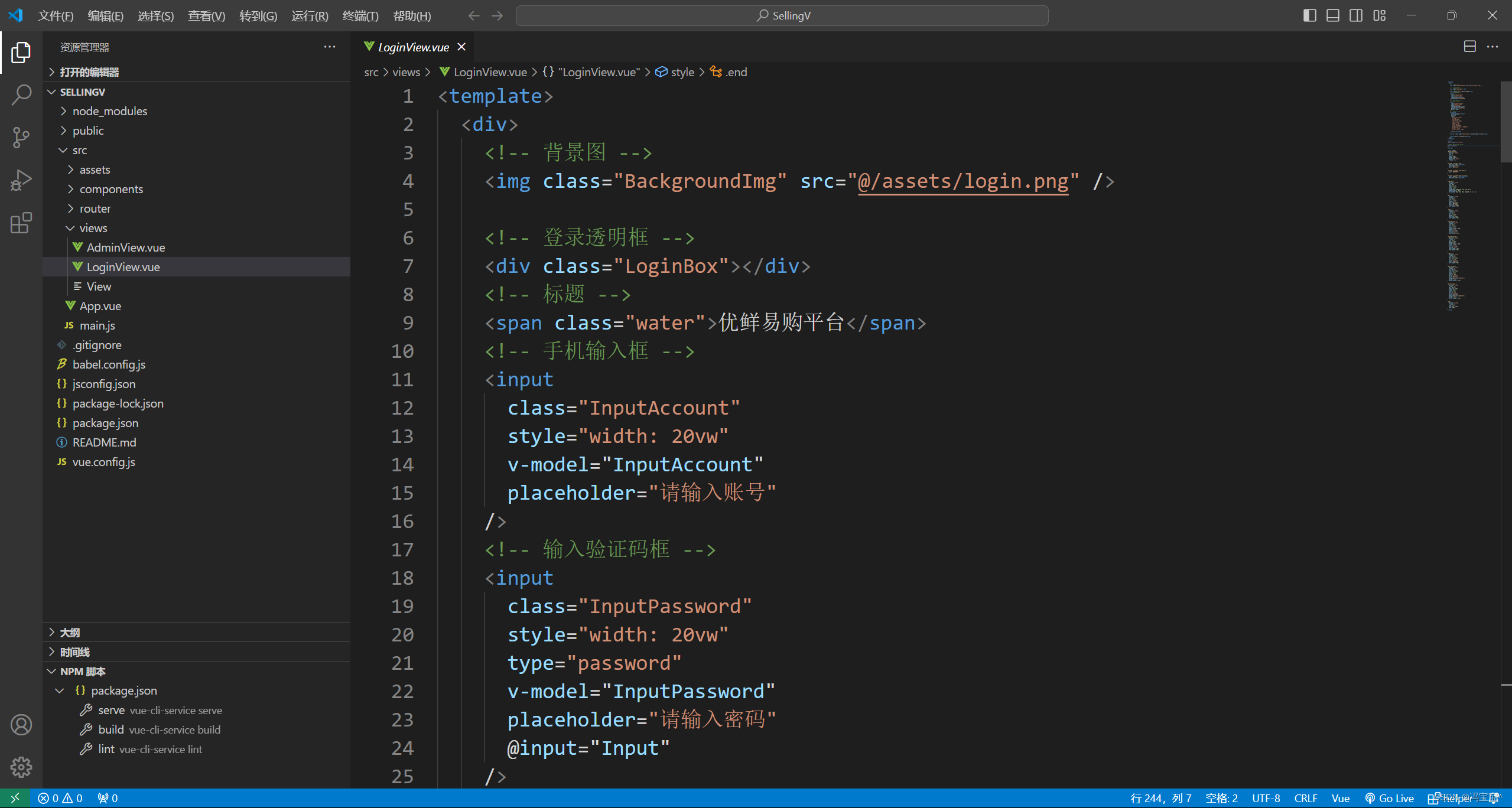Select the LoginView.vue editor tab

tap(413, 47)
